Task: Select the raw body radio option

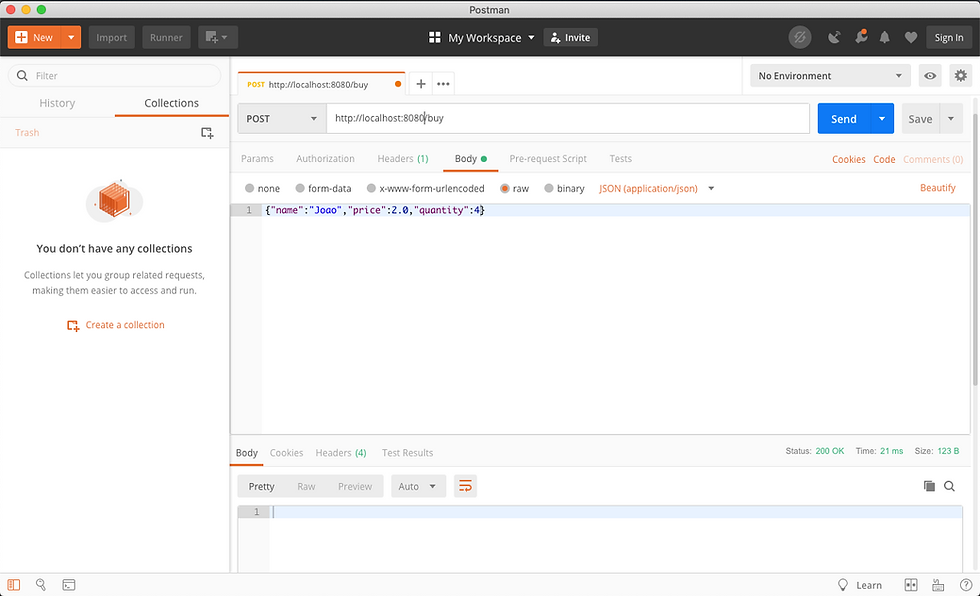Action: [504, 188]
